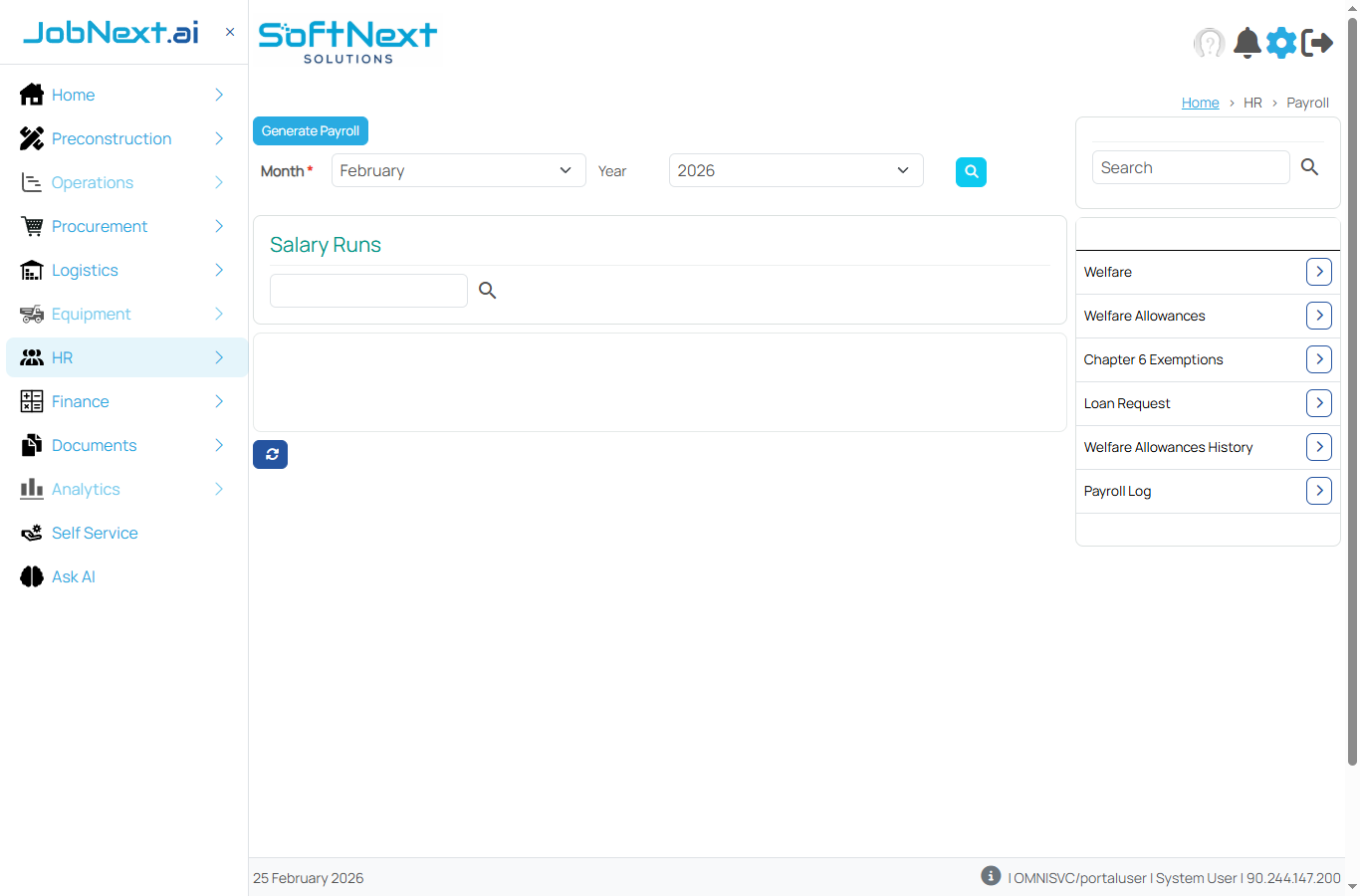Open Payroll Log from the right panel
The image size is (1360, 896).
pos(1117,491)
